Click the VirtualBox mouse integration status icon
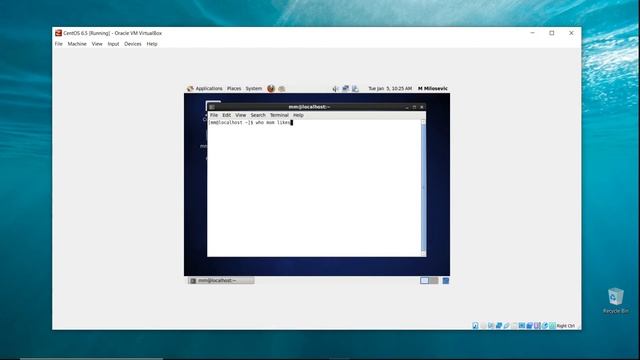This screenshot has height=360, width=640. tap(545, 326)
